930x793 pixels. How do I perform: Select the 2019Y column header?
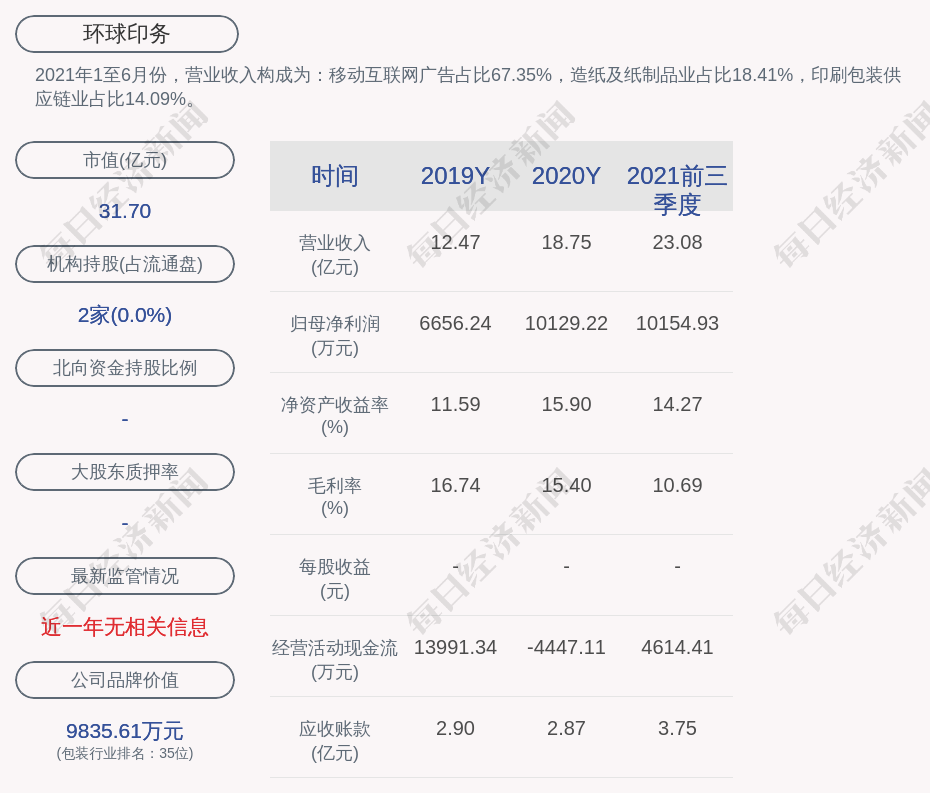click(455, 176)
